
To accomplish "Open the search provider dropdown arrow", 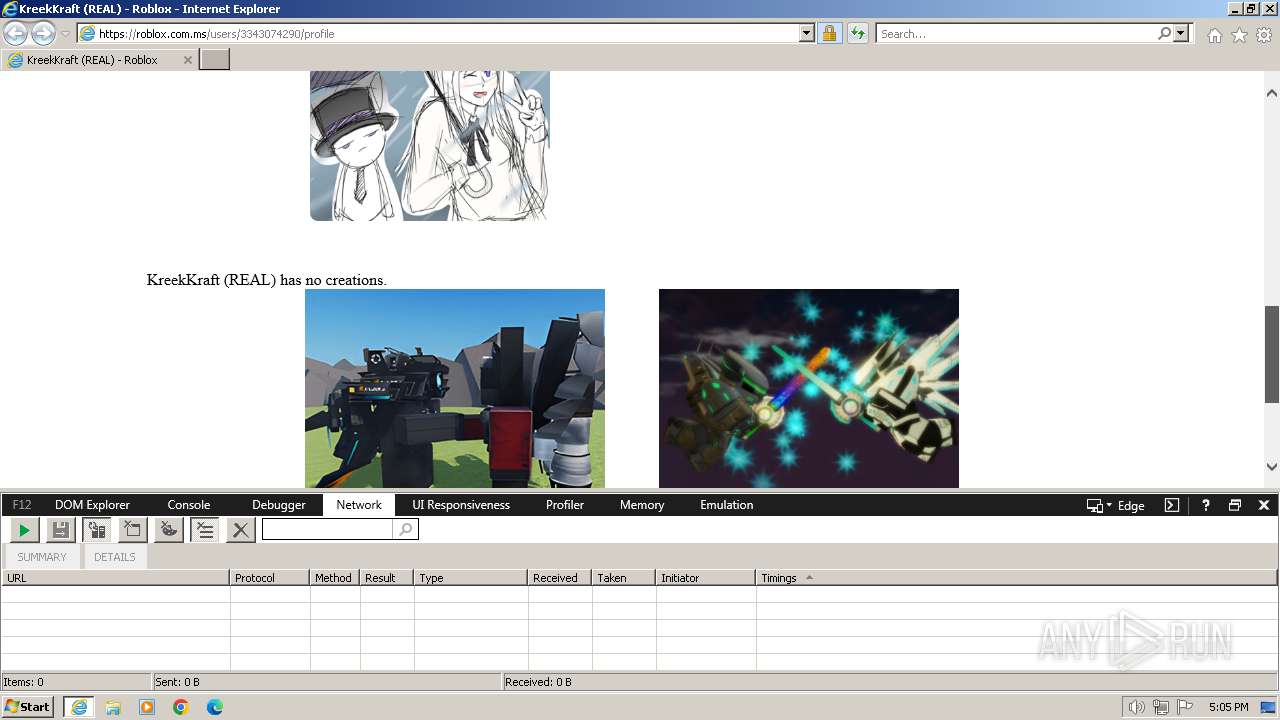I will pos(1182,33).
